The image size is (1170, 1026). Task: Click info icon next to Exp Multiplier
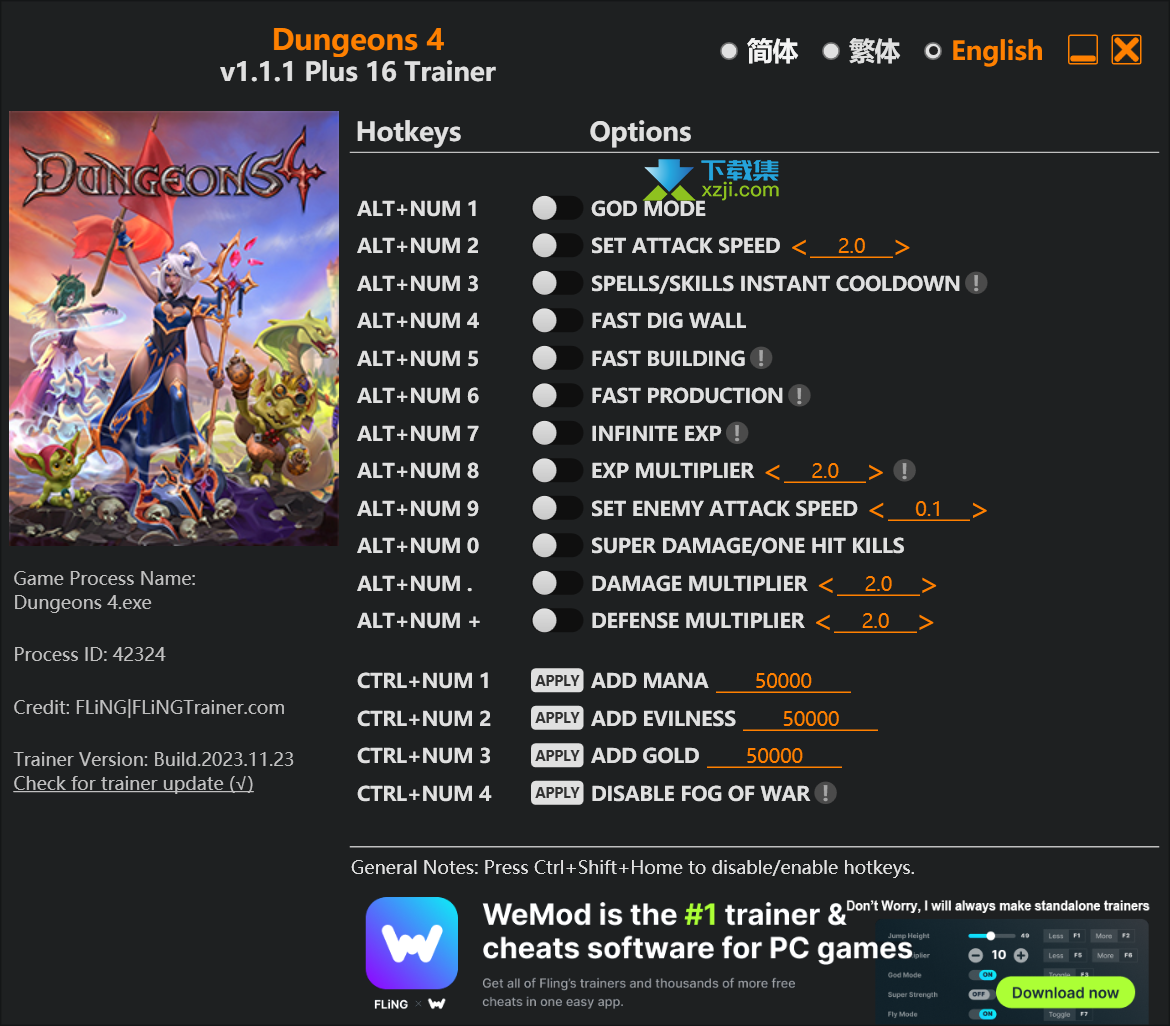click(x=904, y=470)
